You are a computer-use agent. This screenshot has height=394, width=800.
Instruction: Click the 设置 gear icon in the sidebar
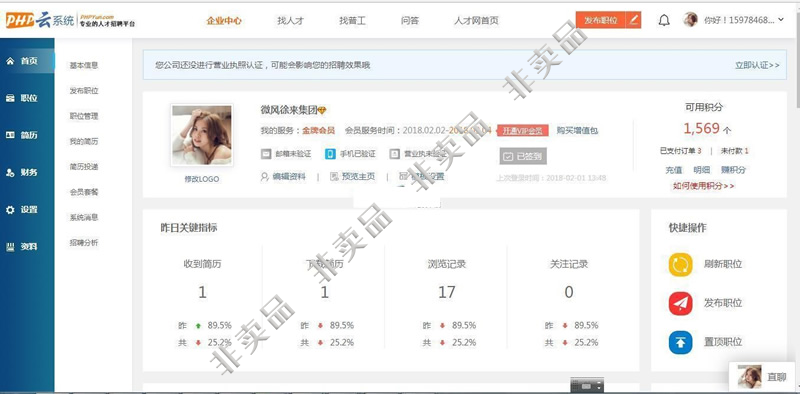(10, 210)
